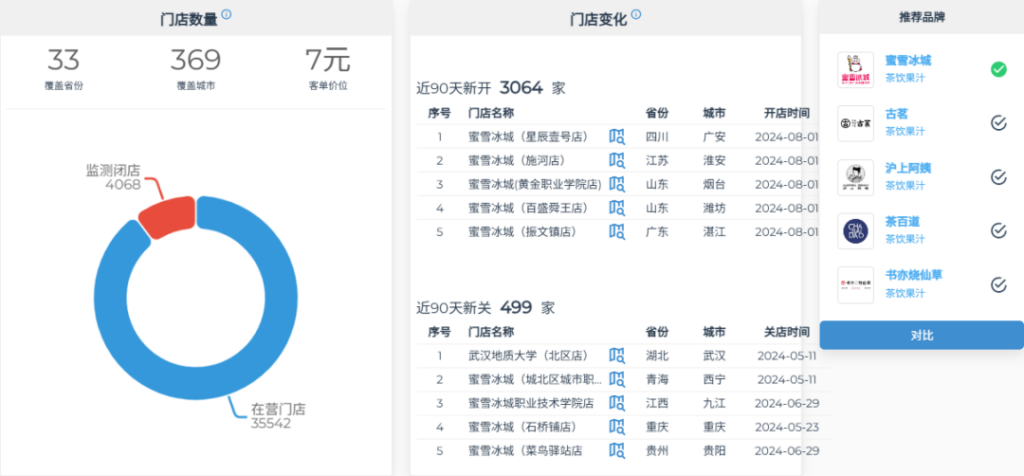
Task: Click the 书亦烧仙草 brand logo
Action: coord(856,285)
